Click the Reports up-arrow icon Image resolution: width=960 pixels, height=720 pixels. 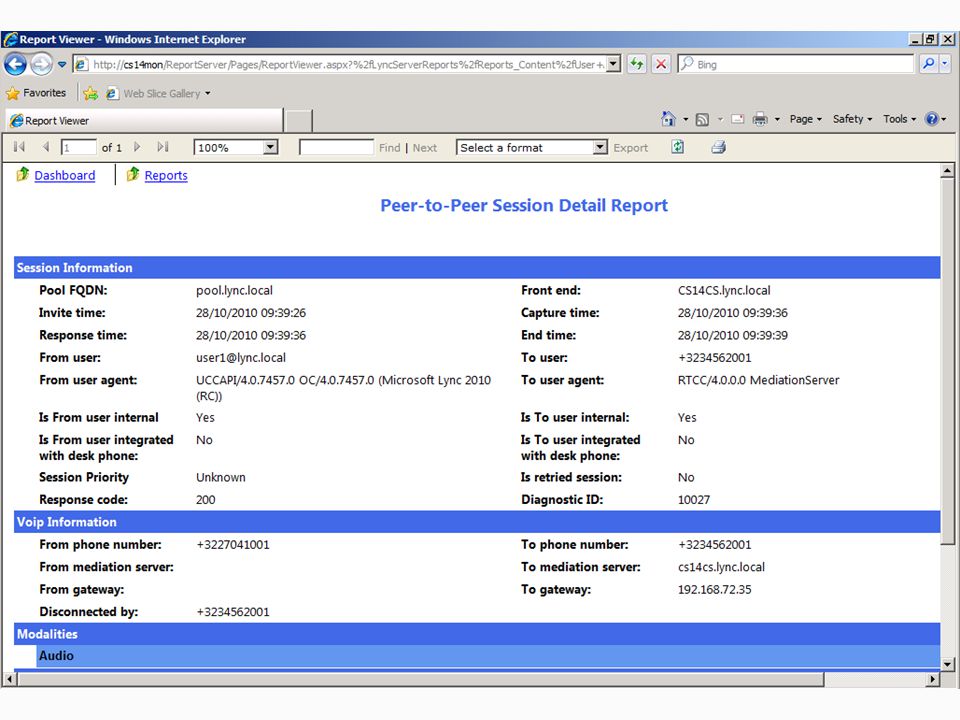133,174
